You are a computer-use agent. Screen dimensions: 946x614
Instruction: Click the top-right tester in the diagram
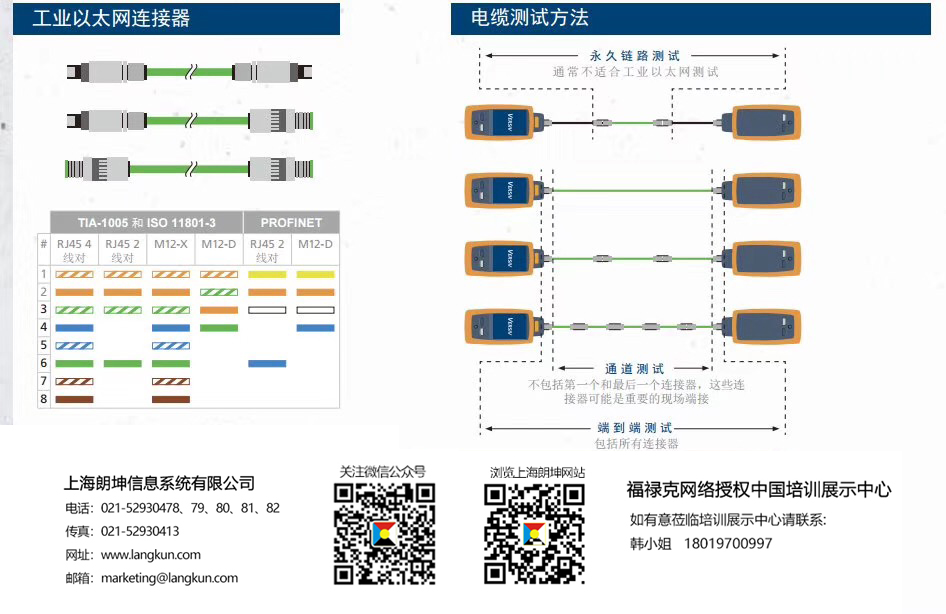[x=767, y=124]
